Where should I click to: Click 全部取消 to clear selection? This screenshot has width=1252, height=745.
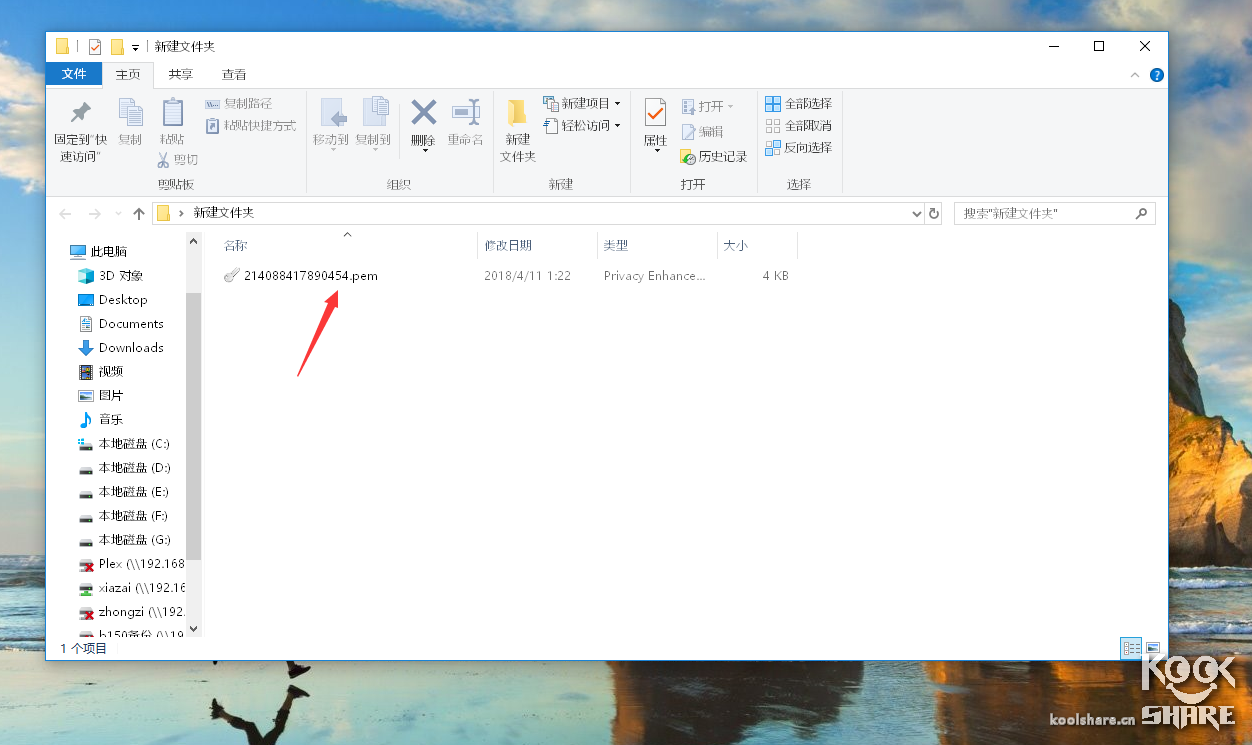click(797, 126)
